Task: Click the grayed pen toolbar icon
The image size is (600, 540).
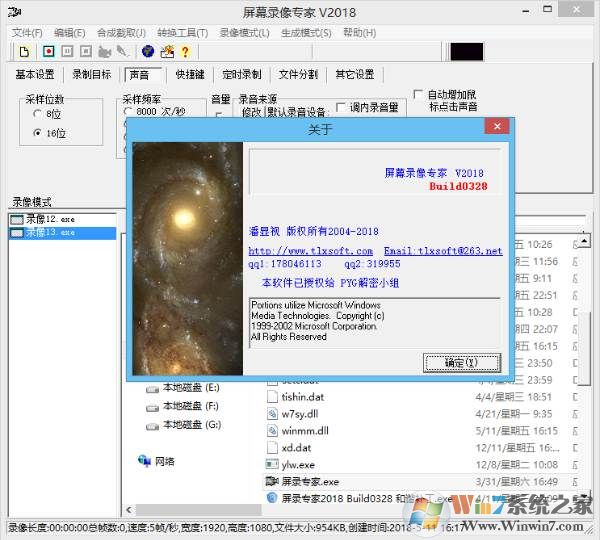Action: [x=122, y=51]
